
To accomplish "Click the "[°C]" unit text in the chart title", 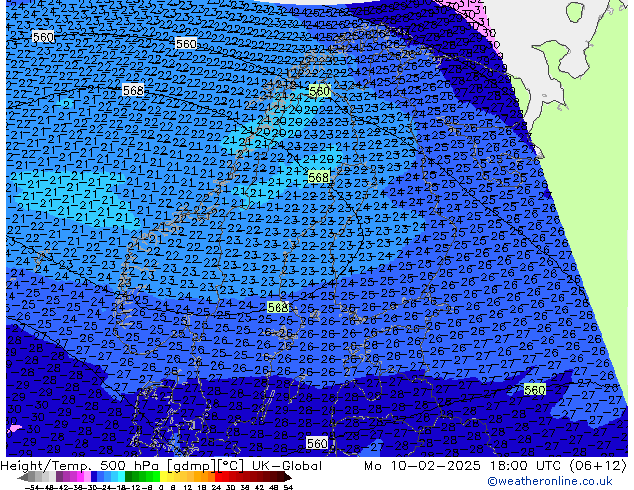I will [x=232, y=466].
